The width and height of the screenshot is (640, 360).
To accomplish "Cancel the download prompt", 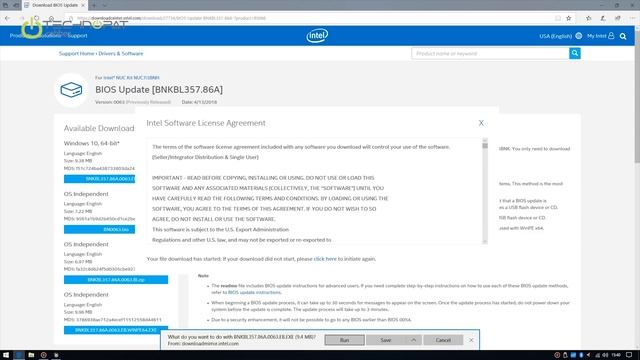I will [443, 340].
